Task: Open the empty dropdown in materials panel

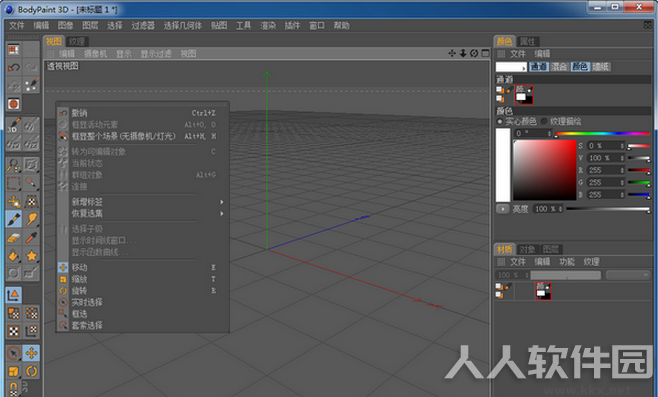Action: pos(628,275)
